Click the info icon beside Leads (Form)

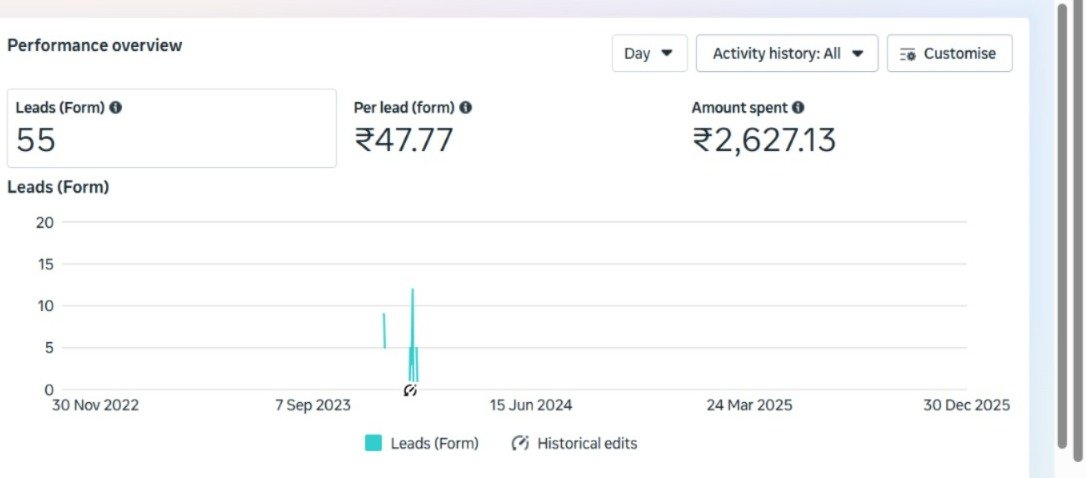tap(116, 108)
